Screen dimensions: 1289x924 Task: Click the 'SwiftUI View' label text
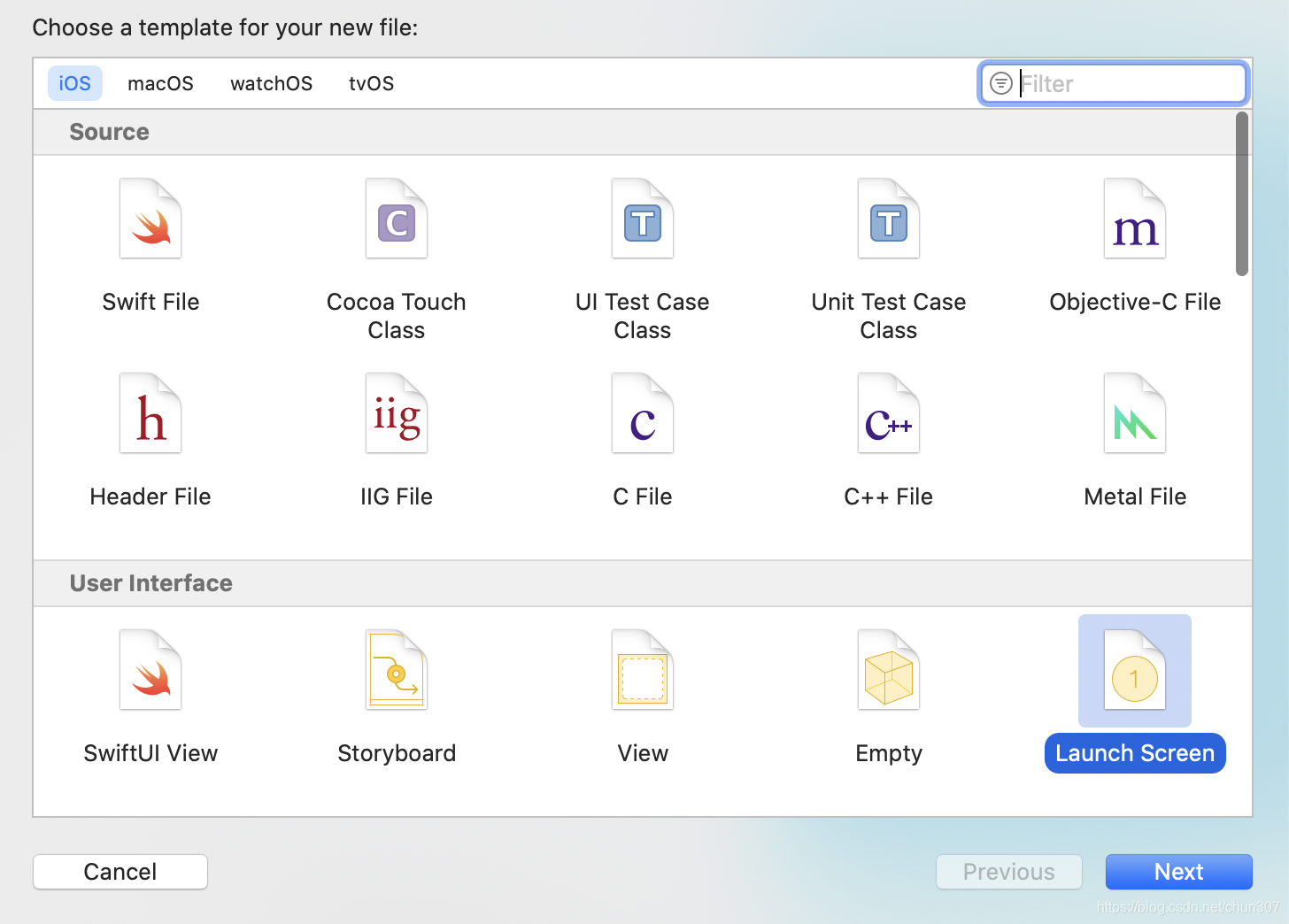(x=151, y=753)
